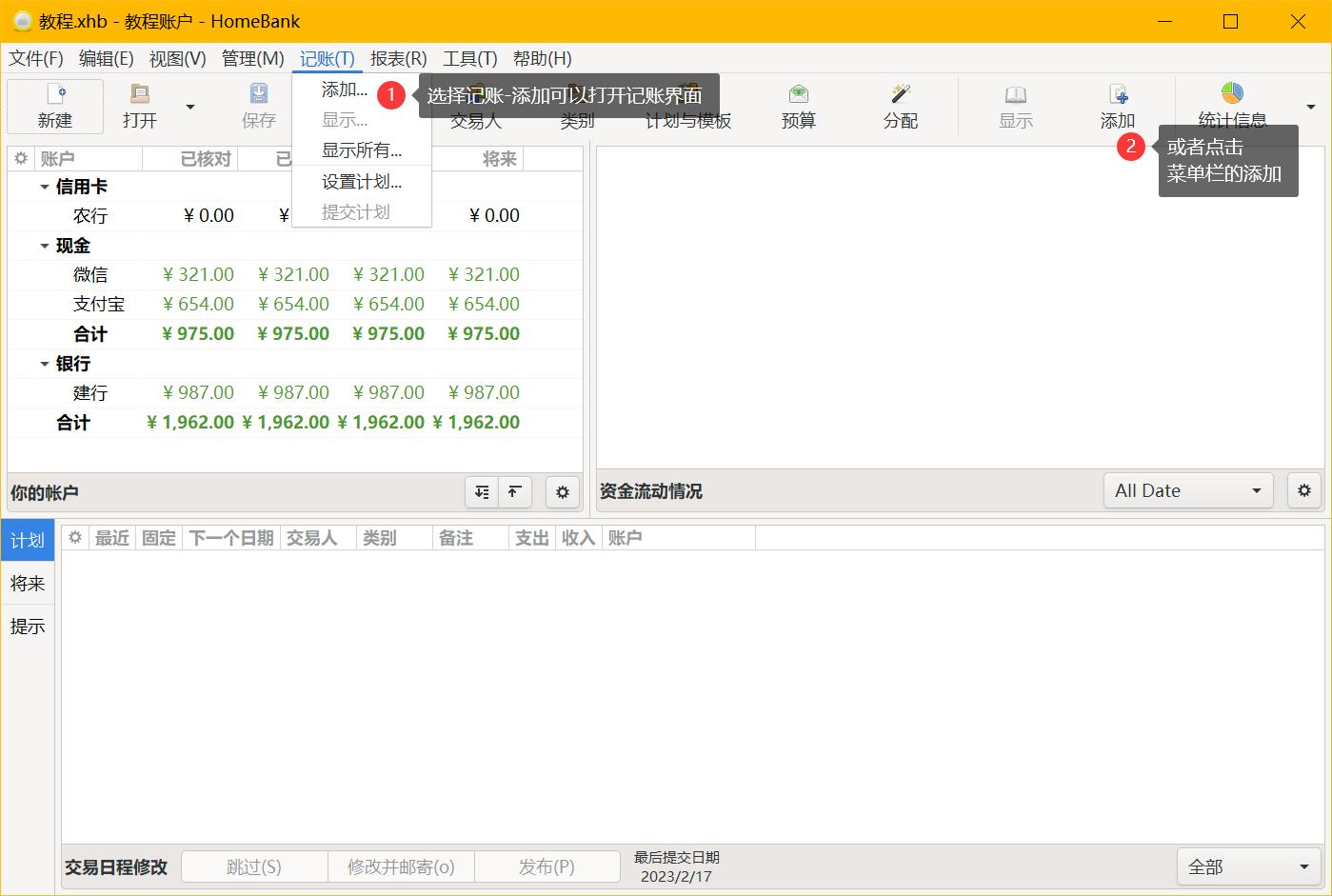The image size is (1332, 896).
Task: Open the accounts panel gear settings
Action: [563, 492]
